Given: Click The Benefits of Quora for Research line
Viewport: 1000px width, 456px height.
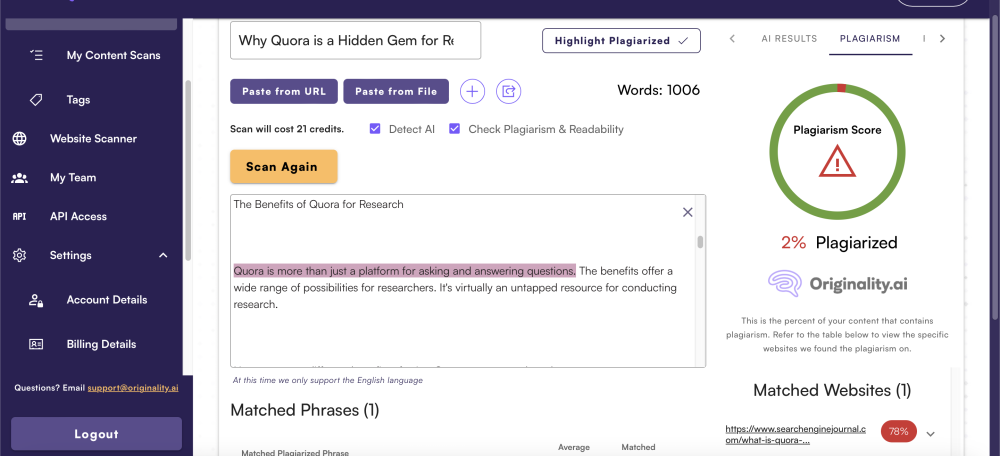Looking at the screenshot, I should (318, 205).
